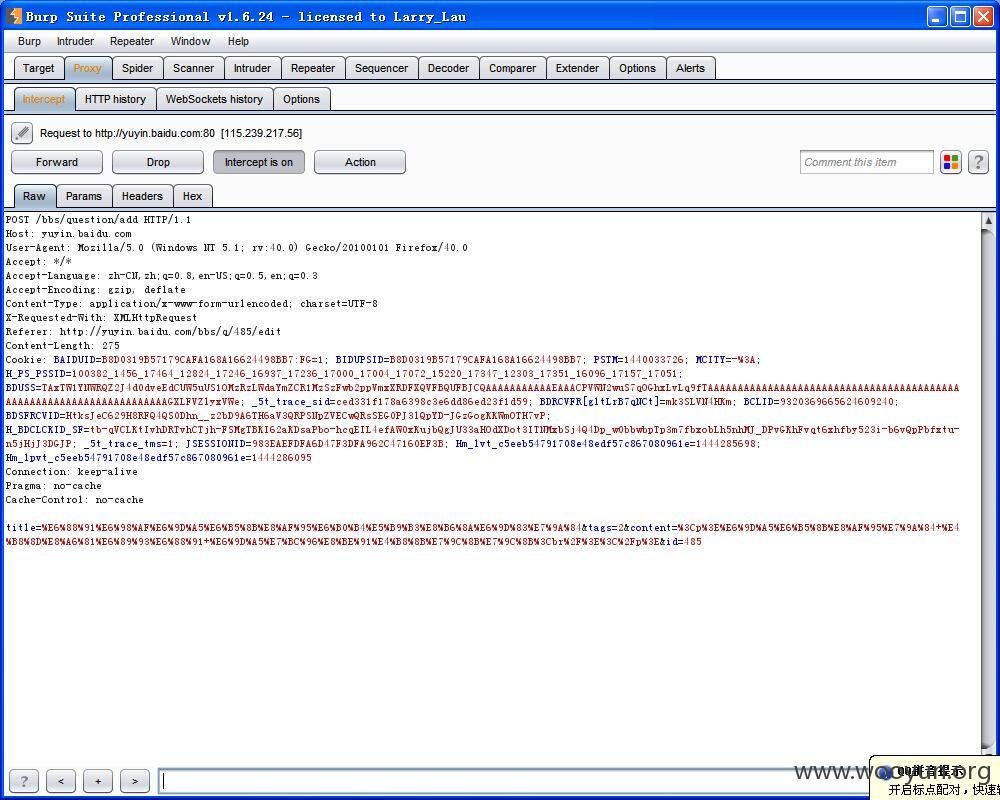Click the Accept-Encoding: gzip, deflate line

click(x=96, y=290)
